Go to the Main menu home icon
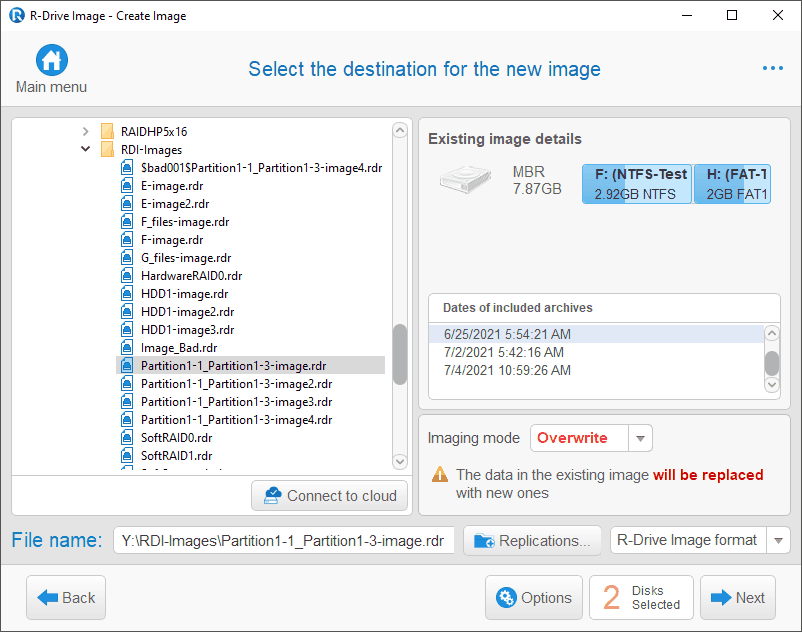 coord(52,60)
